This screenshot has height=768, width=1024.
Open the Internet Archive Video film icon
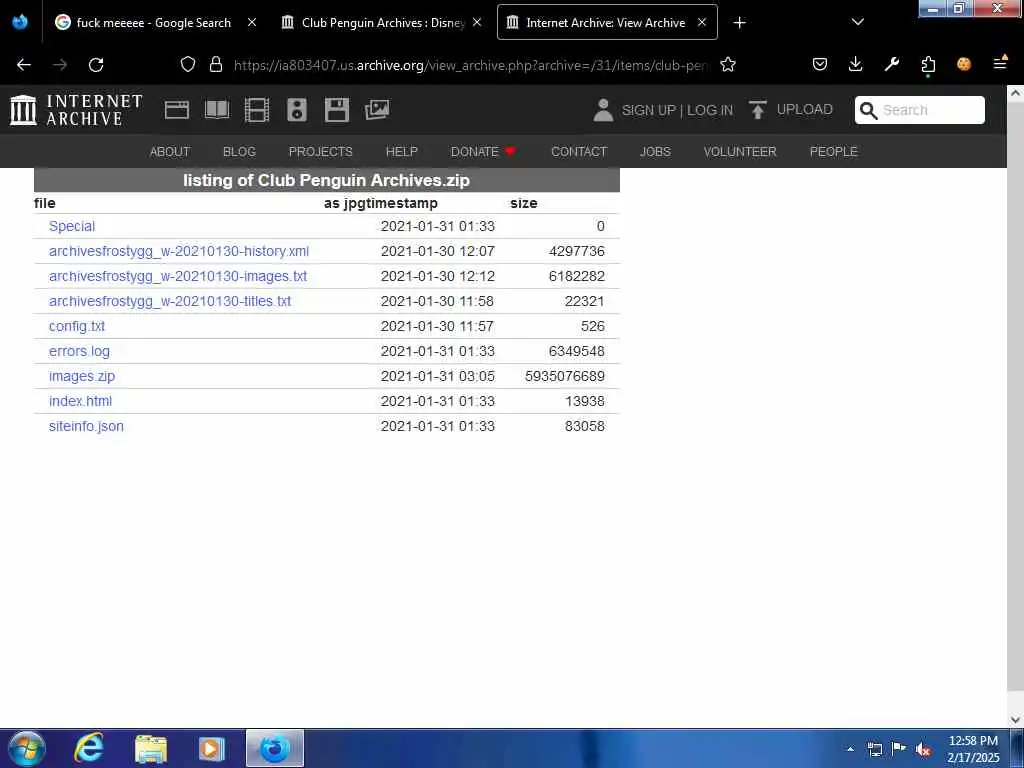pos(257,110)
